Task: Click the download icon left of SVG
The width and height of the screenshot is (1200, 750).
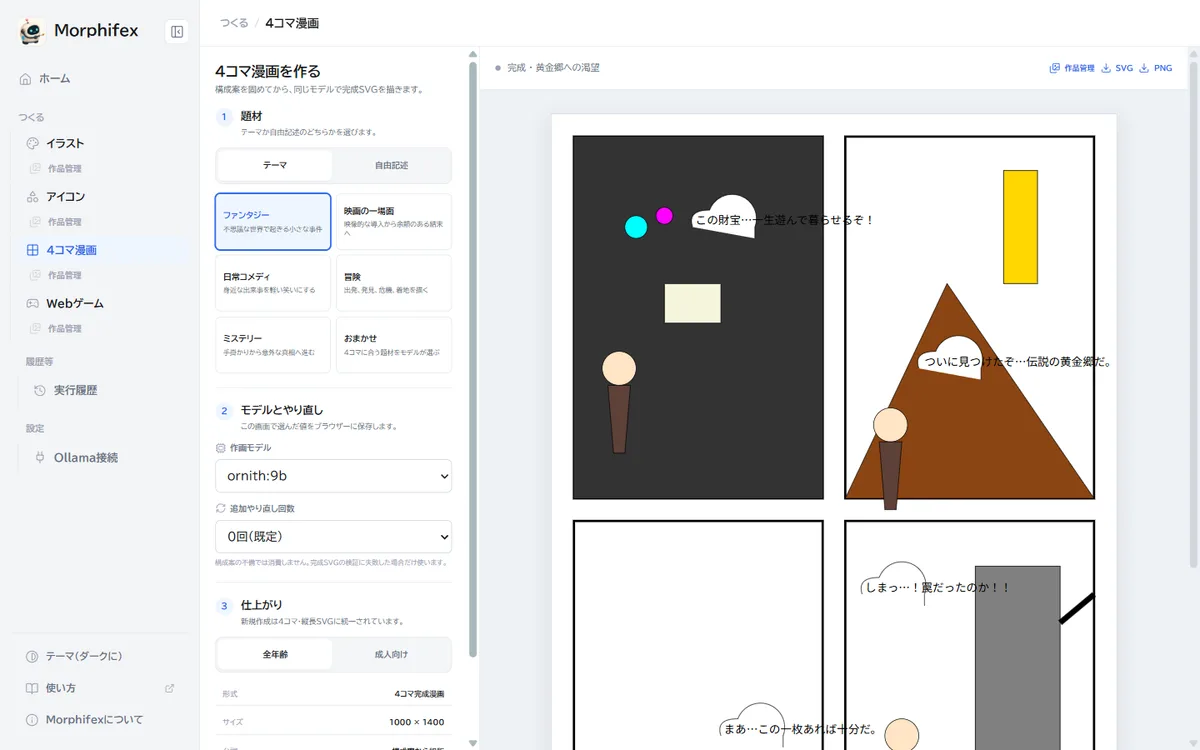Action: (x=1106, y=68)
